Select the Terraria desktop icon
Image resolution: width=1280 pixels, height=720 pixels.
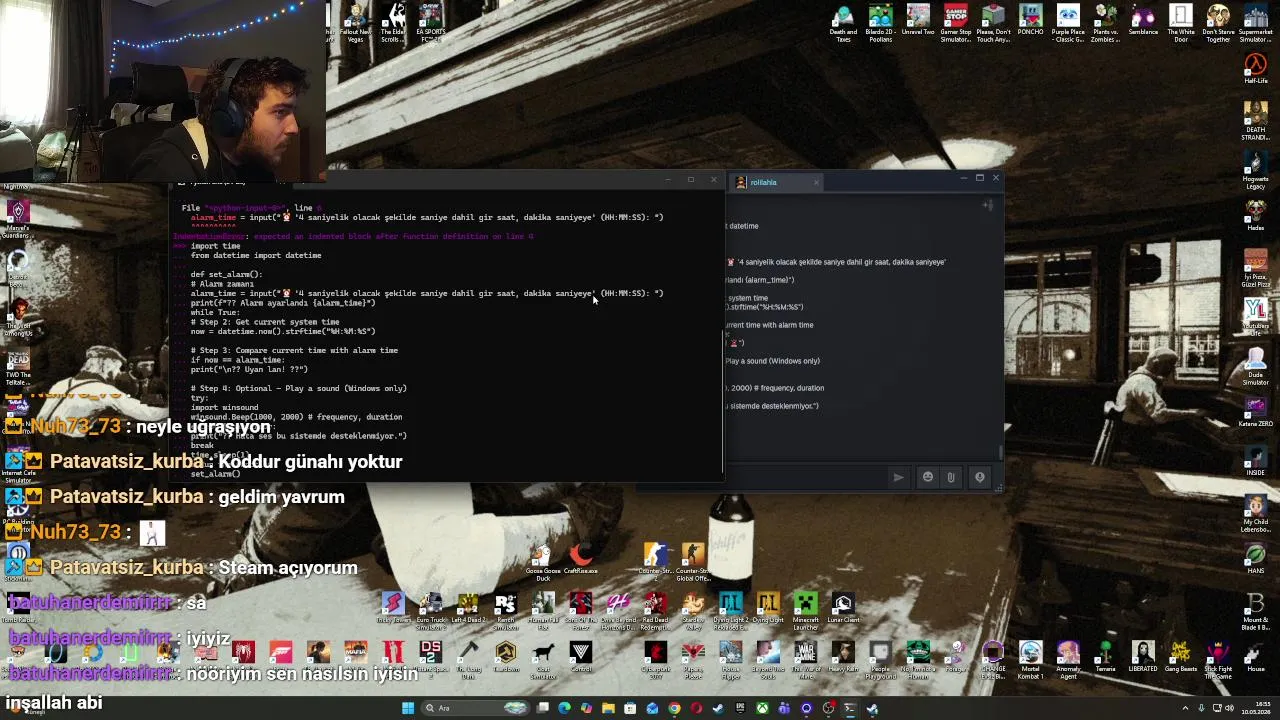(1105, 657)
